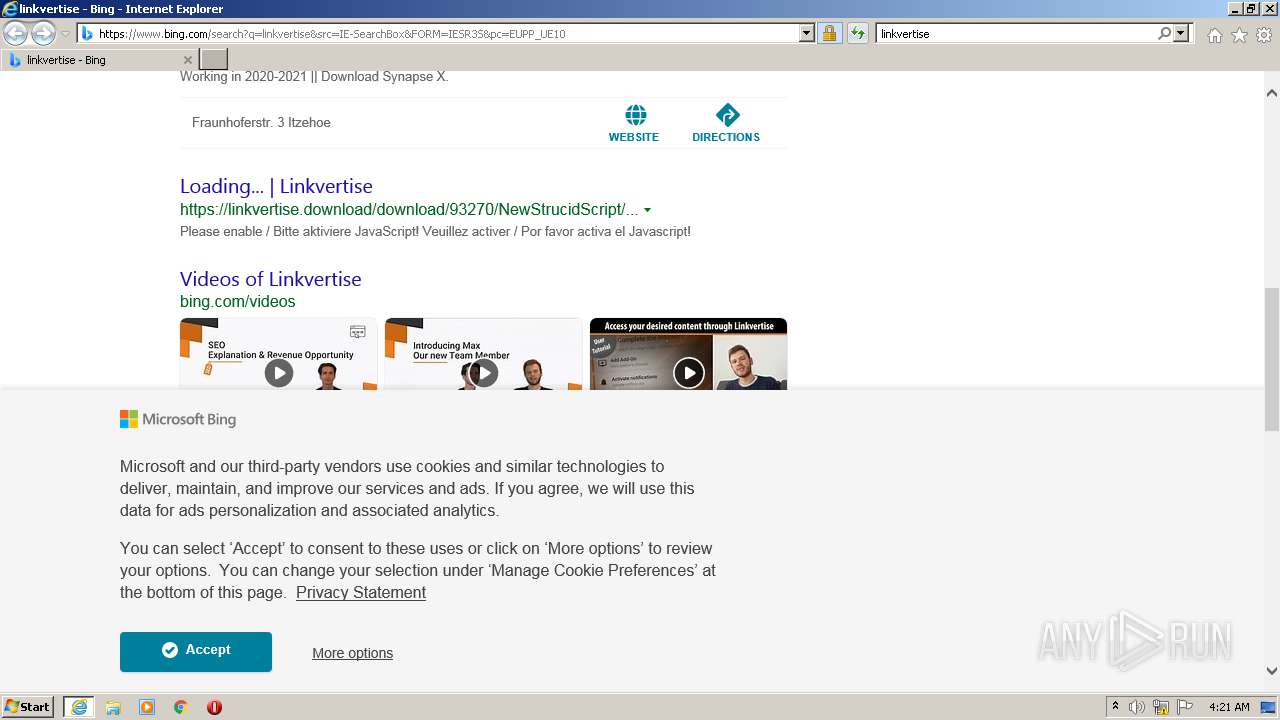1280x720 pixels.
Task: Run search with the magnifier icon
Action: point(1164,33)
